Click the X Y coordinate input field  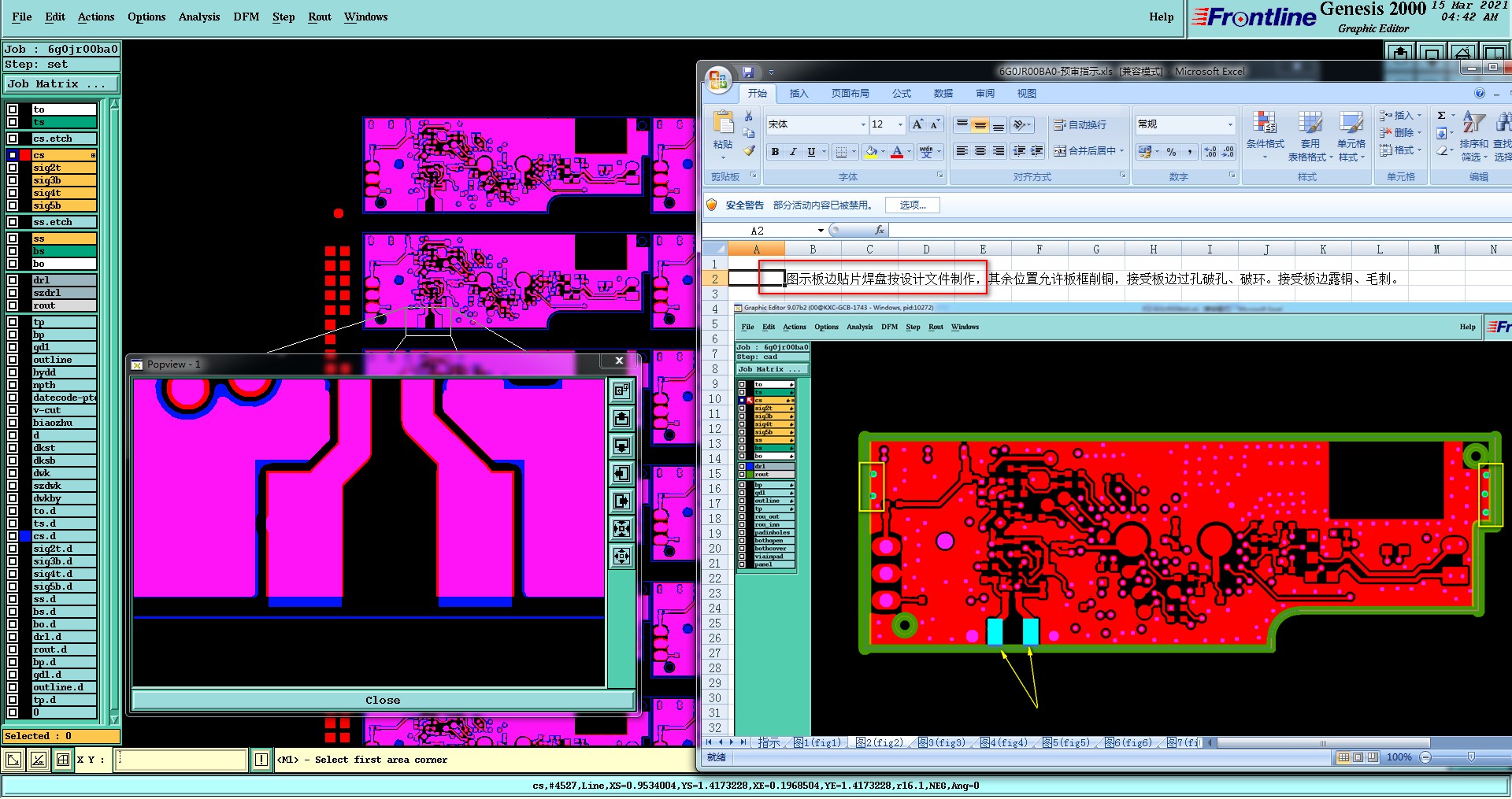point(181,760)
